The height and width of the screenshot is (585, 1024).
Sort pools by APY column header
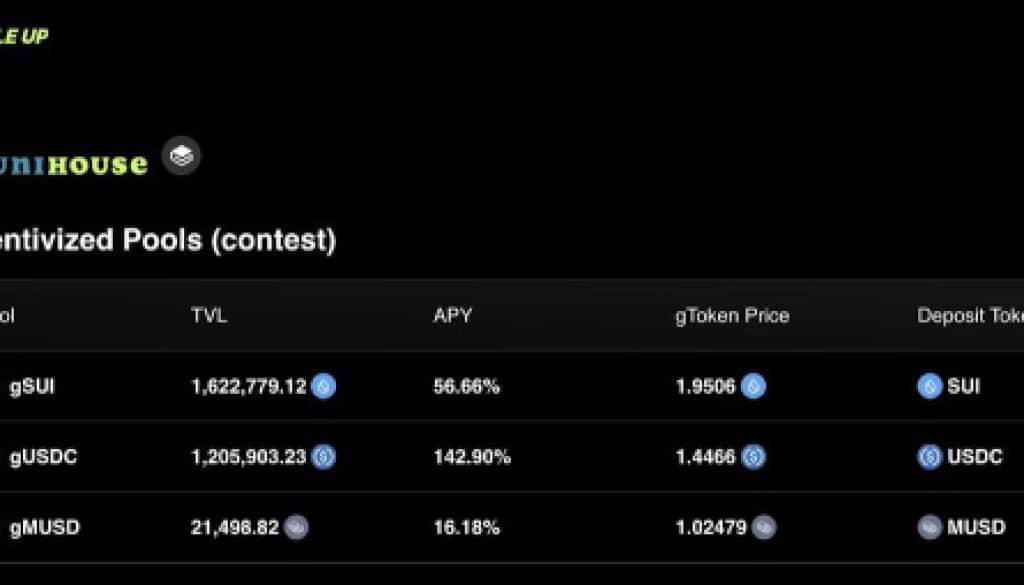[452, 316]
